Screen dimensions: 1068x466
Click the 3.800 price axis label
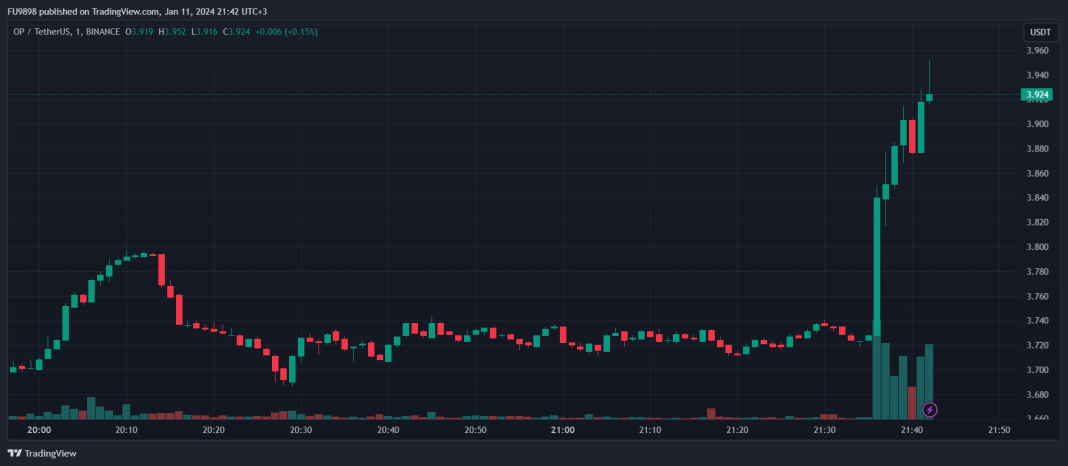1036,247
